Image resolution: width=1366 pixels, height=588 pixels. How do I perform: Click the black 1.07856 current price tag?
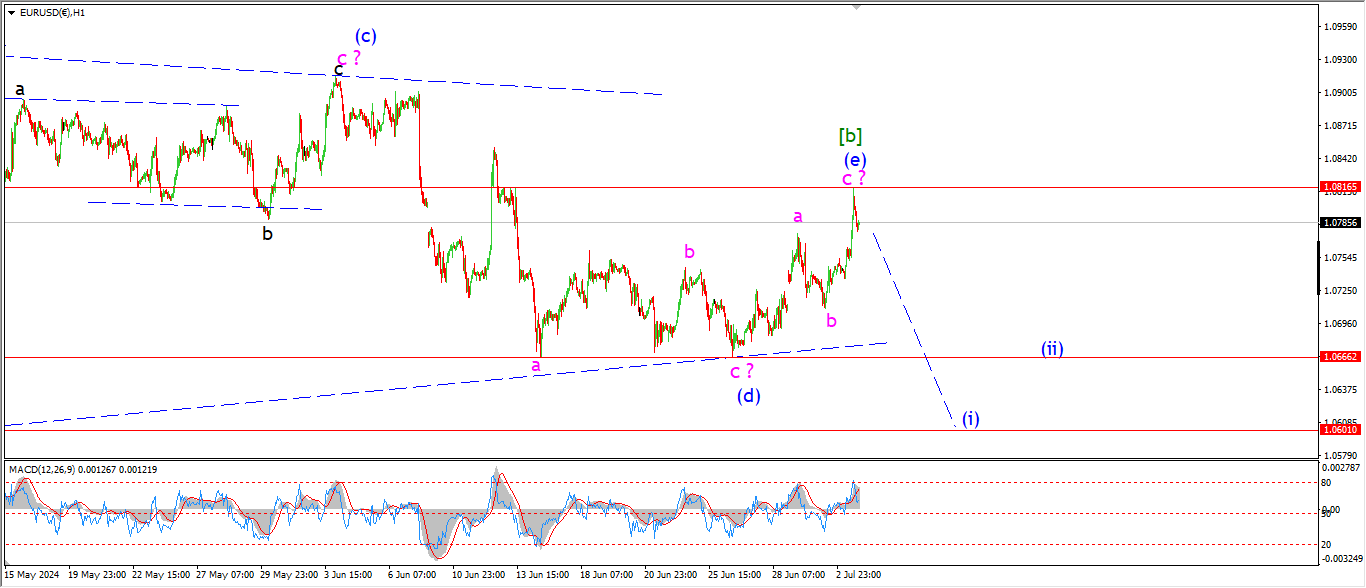click(x=1340, y=223)
